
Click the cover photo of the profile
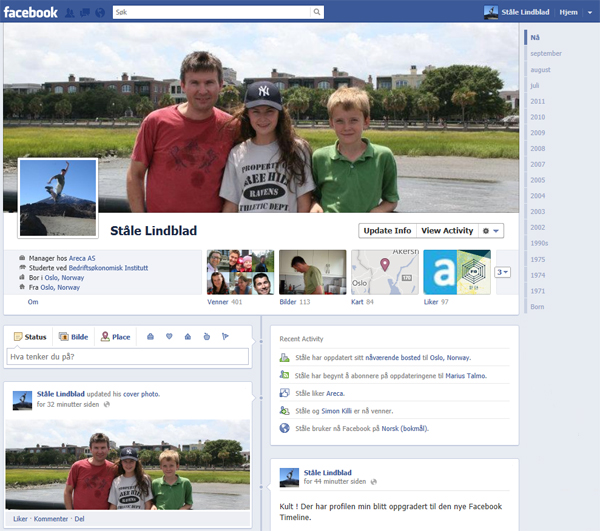tap(261, 118)
